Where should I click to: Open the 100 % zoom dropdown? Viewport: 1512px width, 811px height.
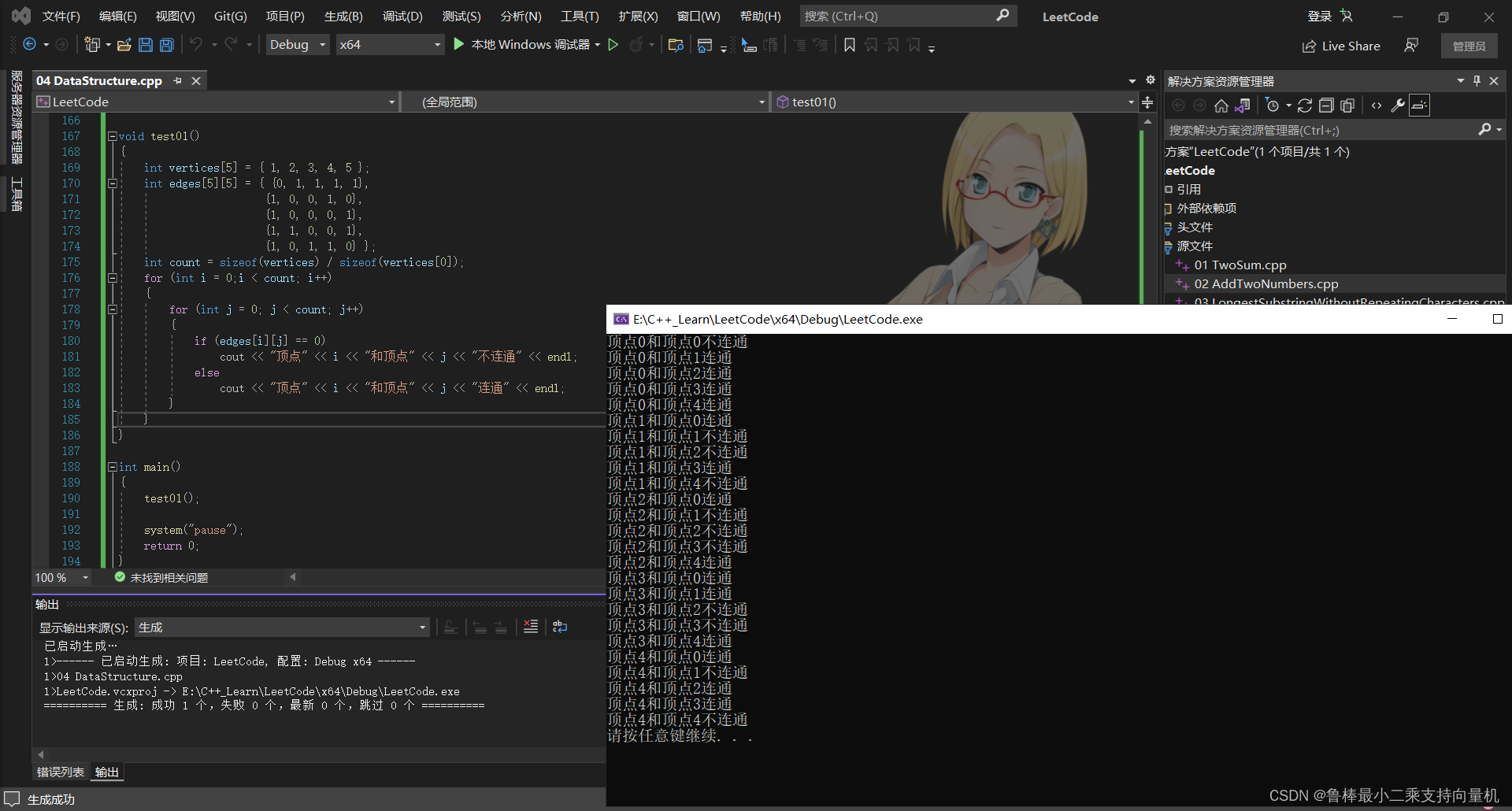pos(62,578)
